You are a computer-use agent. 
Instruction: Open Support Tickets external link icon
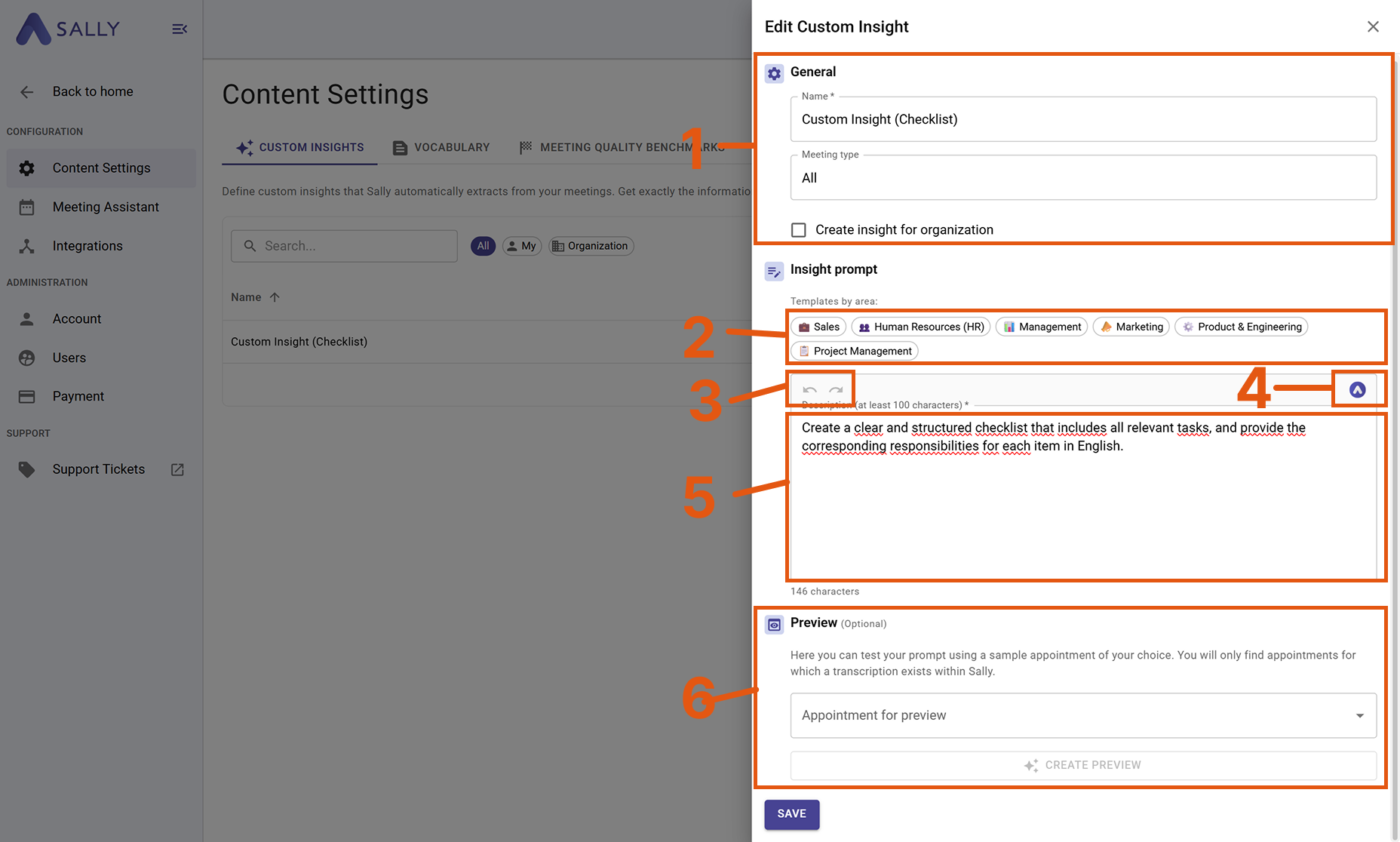177,469
